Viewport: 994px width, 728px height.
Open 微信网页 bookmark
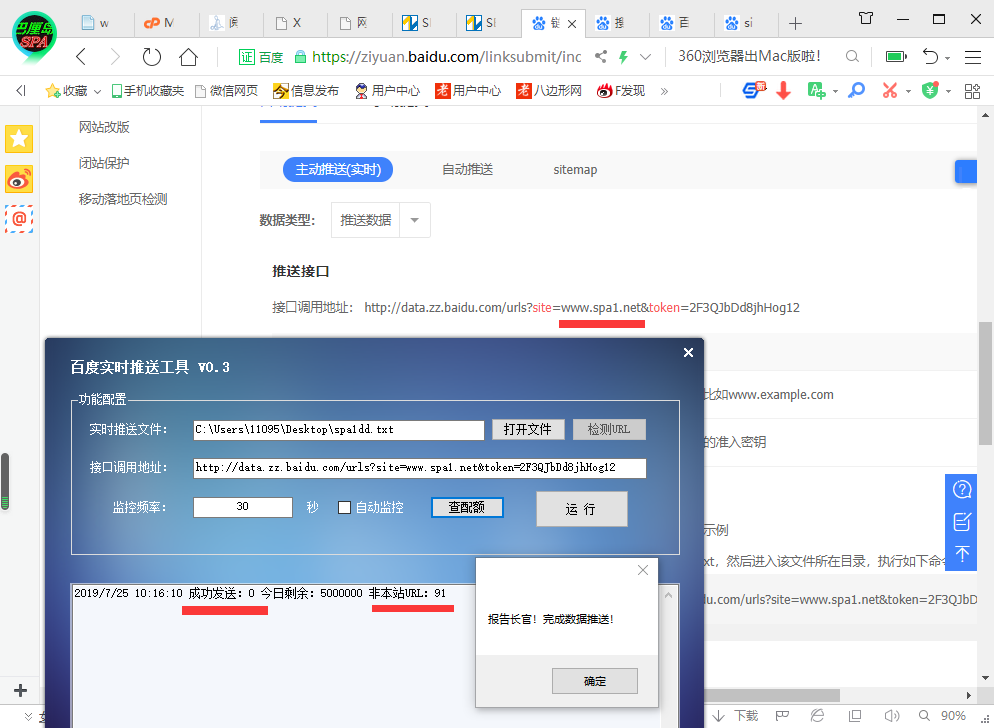tap(226, 91)
